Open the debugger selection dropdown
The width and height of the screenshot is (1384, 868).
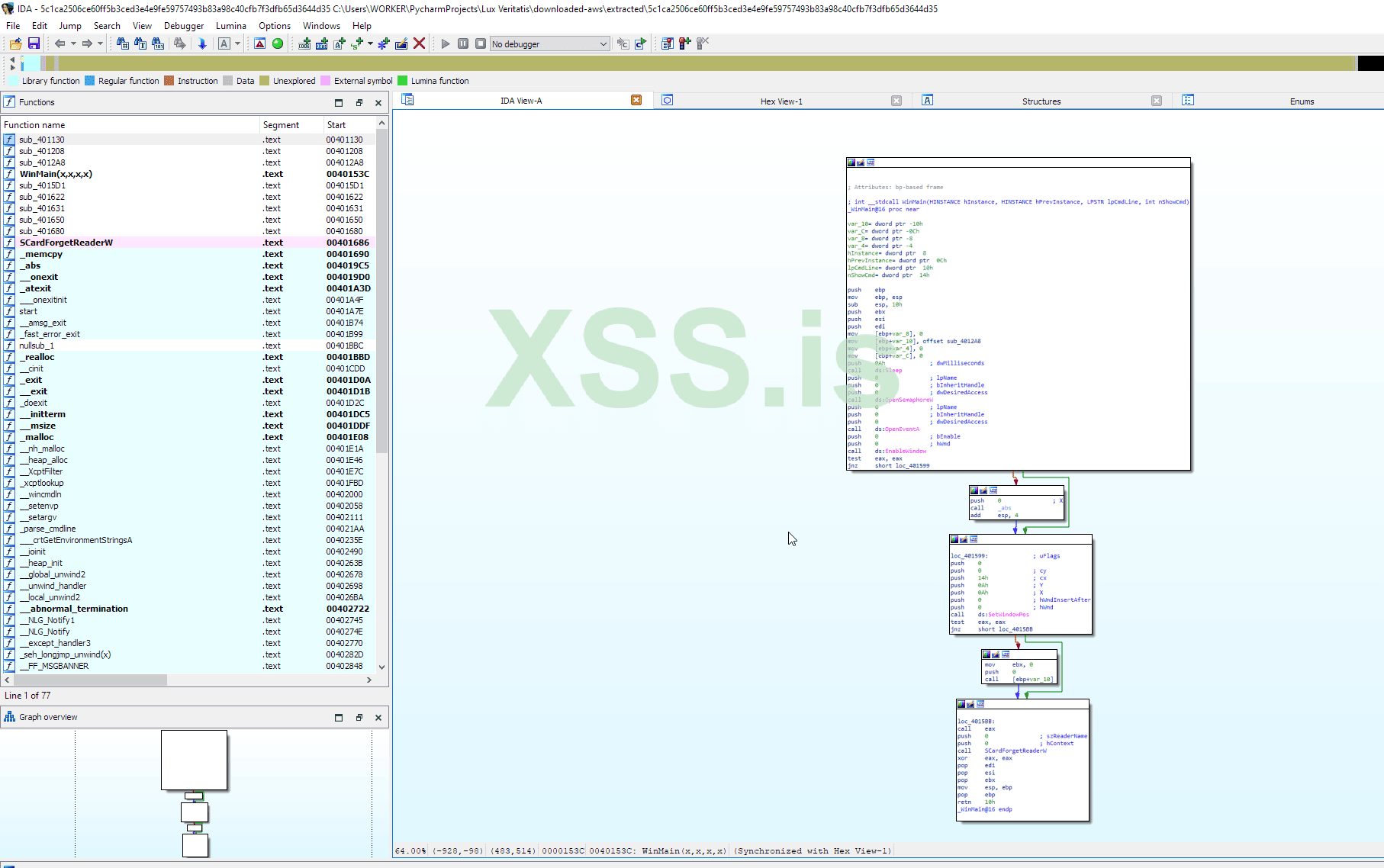[x=549, y=43]
